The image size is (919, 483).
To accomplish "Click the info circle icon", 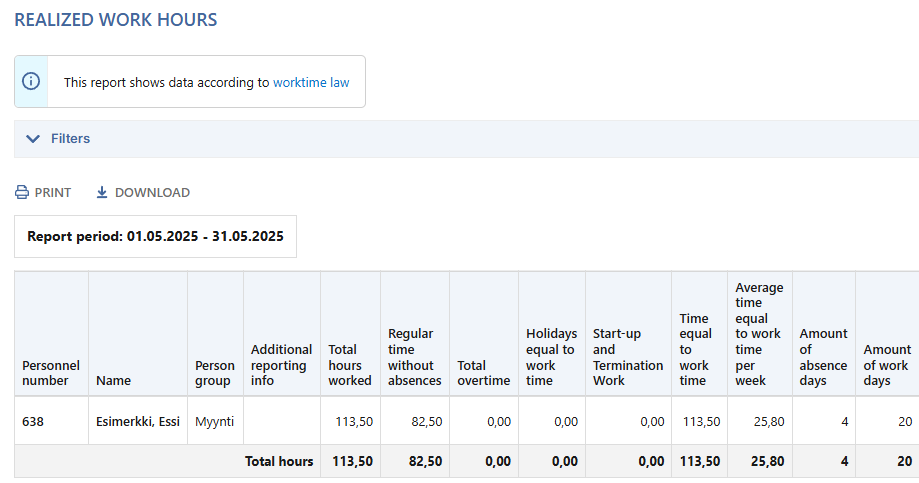I will pyautogui.click(x=31, y=81).
